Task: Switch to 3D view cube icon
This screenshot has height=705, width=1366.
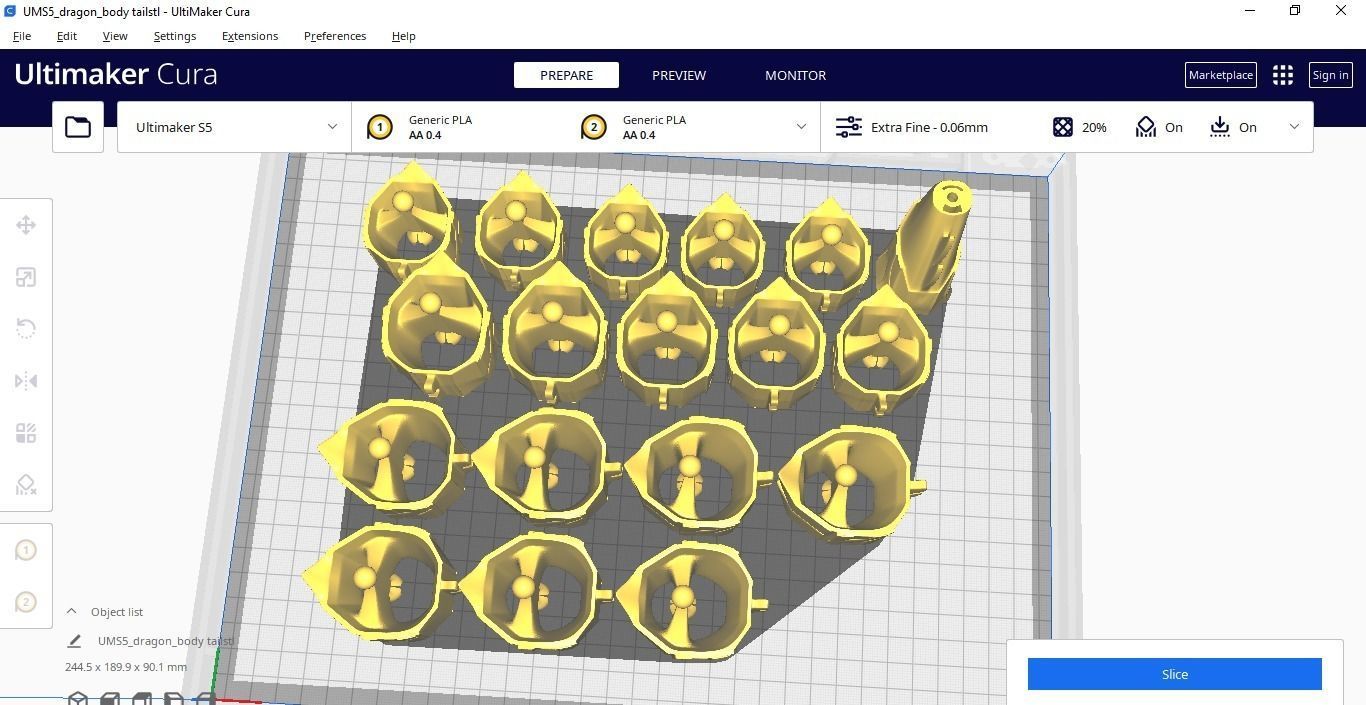Action: point(78,698)
